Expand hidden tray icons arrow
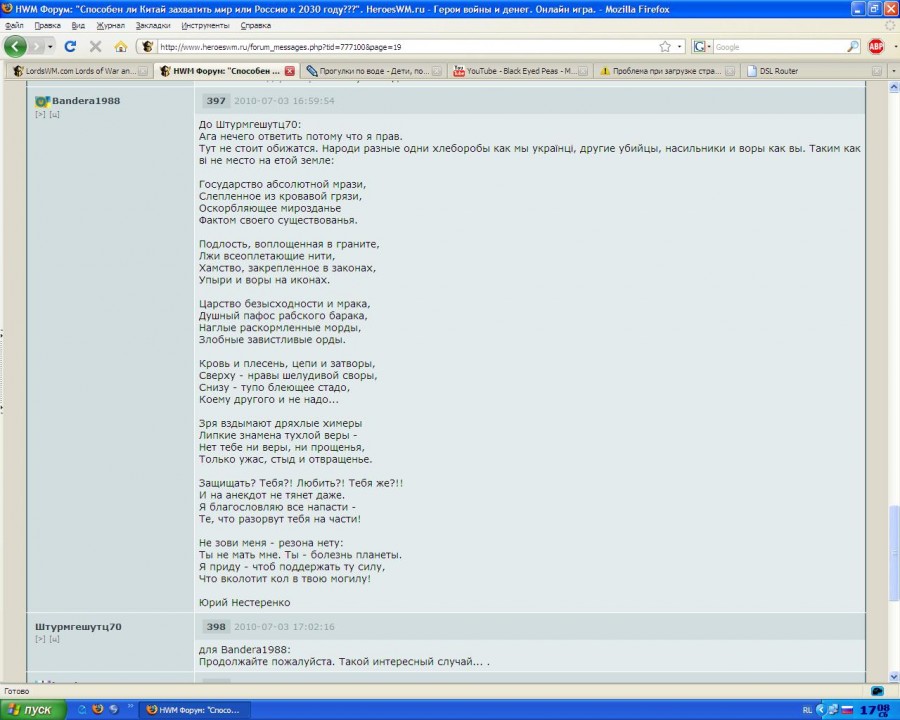900x720 pixels. tap(821, 710)
